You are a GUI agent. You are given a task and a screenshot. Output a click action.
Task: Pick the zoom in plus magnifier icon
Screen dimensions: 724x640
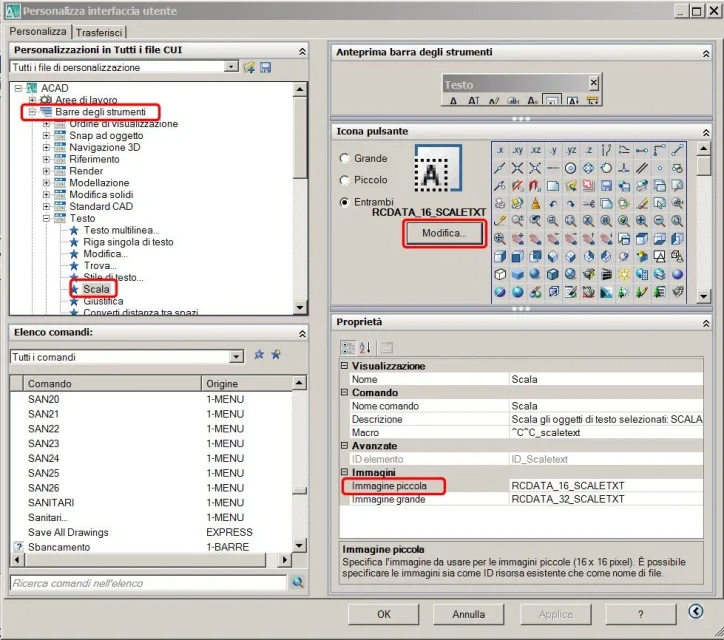click(642, 221)
